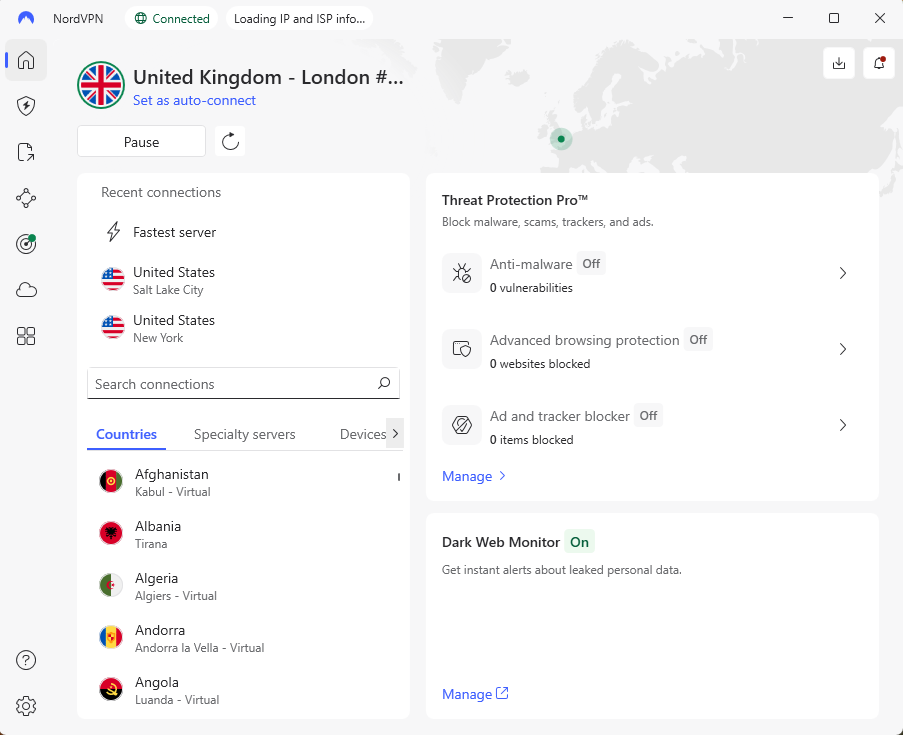
Task: Switch to the Specialty servers tab
Action: 244,434
